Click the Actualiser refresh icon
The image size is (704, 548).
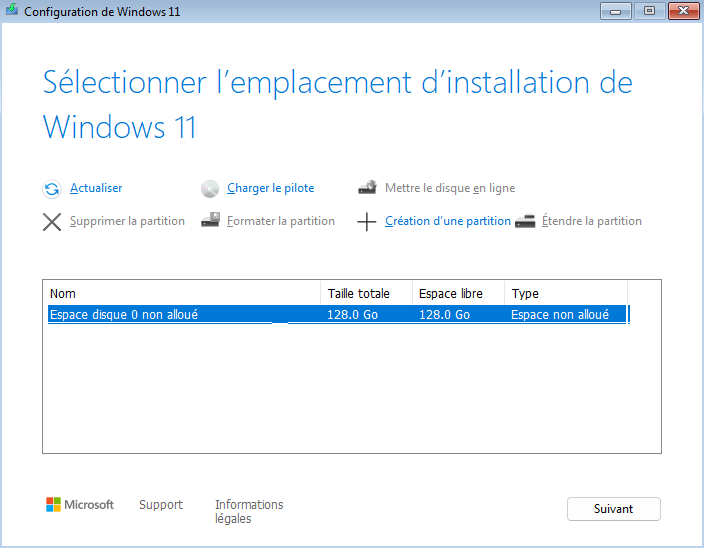(x=52, y=189)
